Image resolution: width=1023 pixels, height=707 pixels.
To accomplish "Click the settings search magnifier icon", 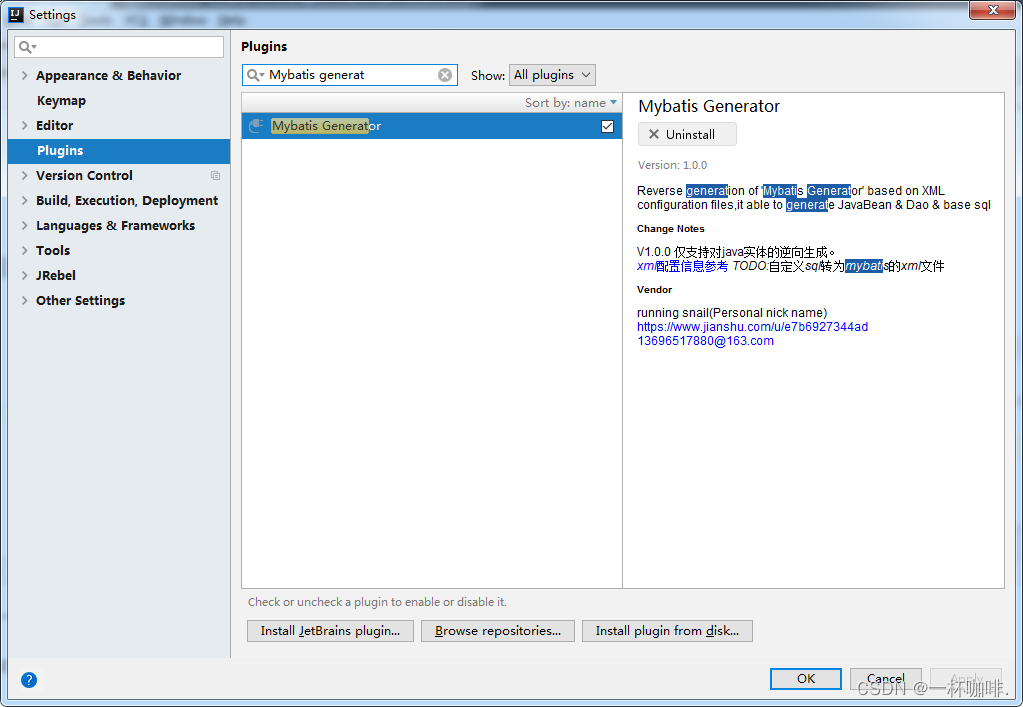I will [27, 47].
